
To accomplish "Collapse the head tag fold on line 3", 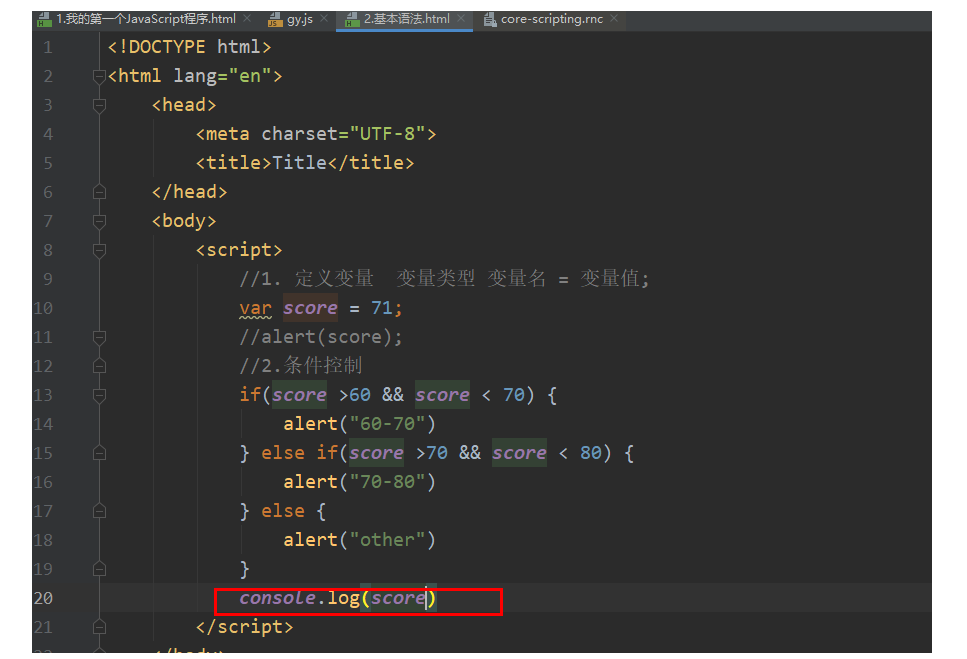I will click(99, 105).
